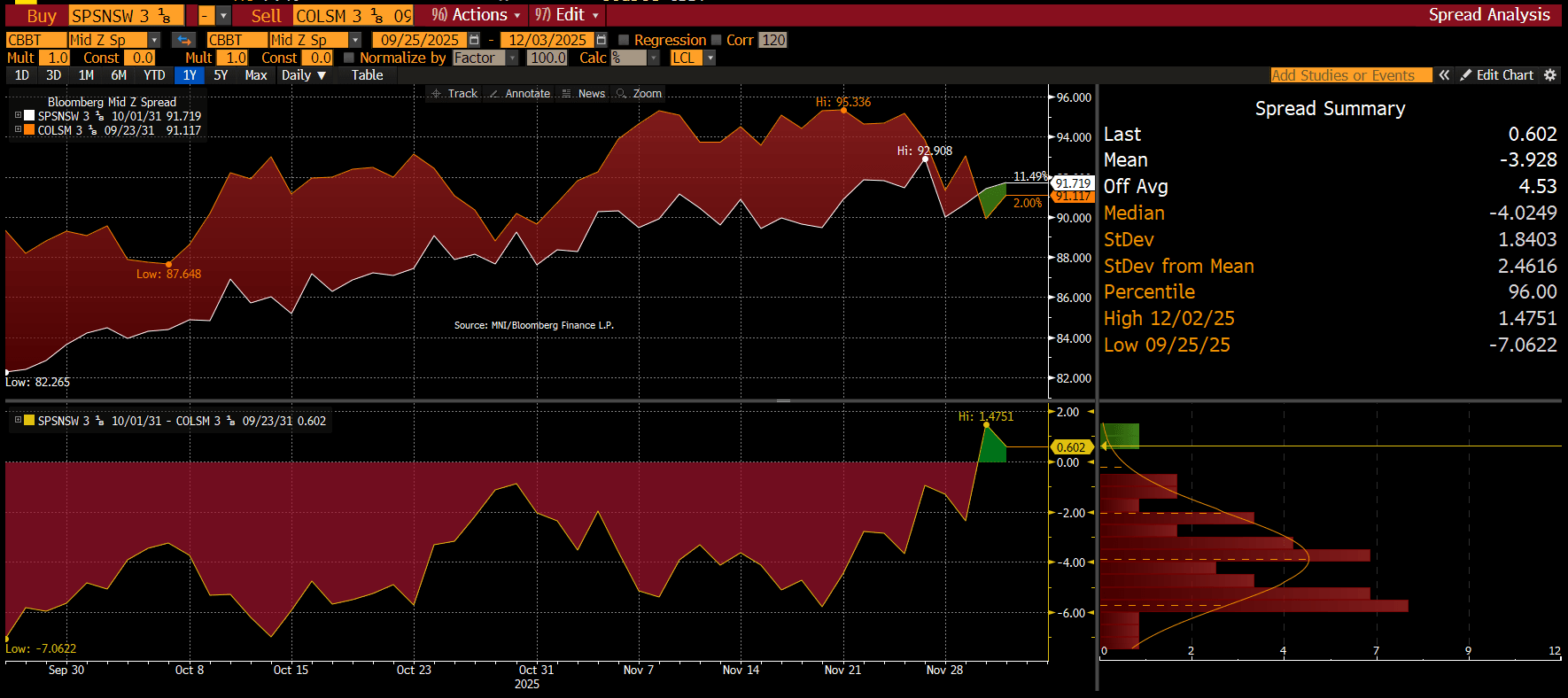Enable the Regression checkbox

coord(624,40)
